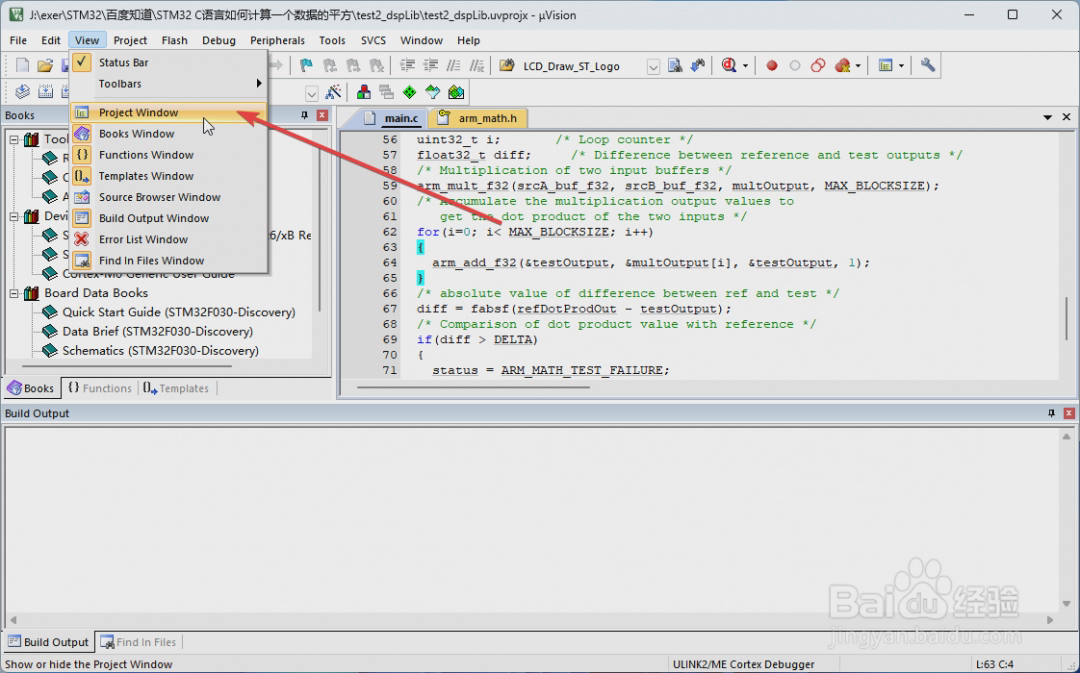Open Schematics (STM32F030-Discovery) book
The image size is (1080, 673).
point(160,351)
